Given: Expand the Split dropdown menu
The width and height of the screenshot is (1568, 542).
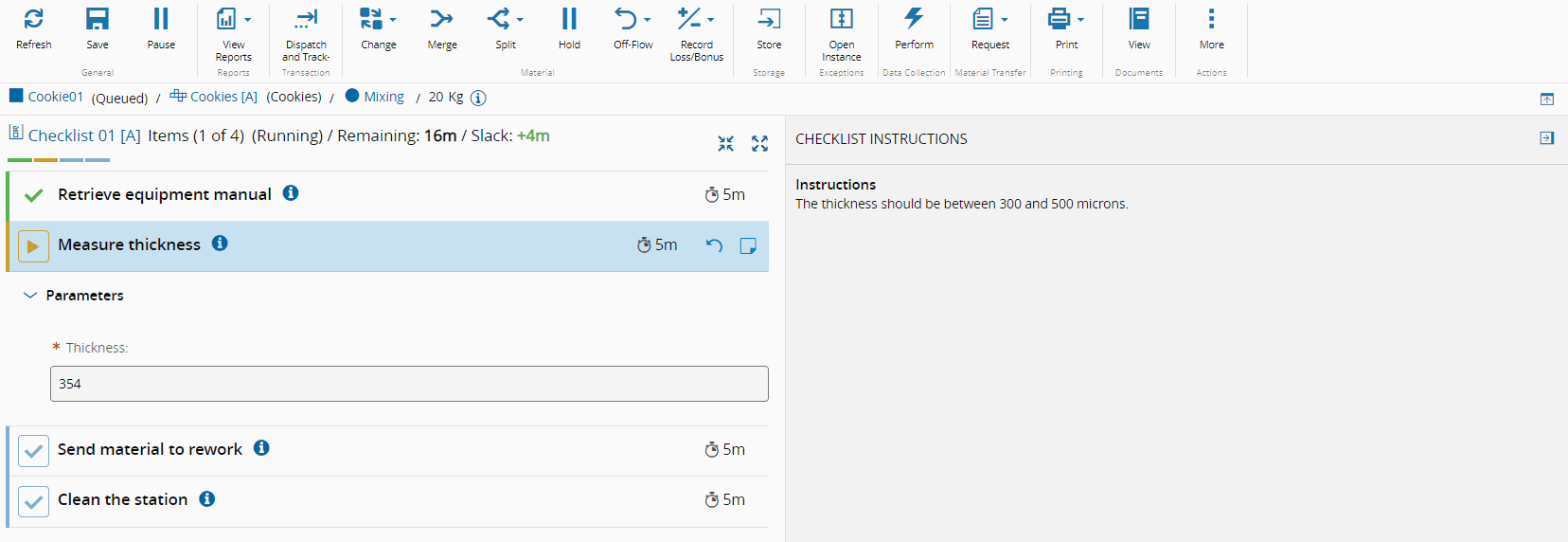Looking at the screenshot, I should (x=520, y=20).
